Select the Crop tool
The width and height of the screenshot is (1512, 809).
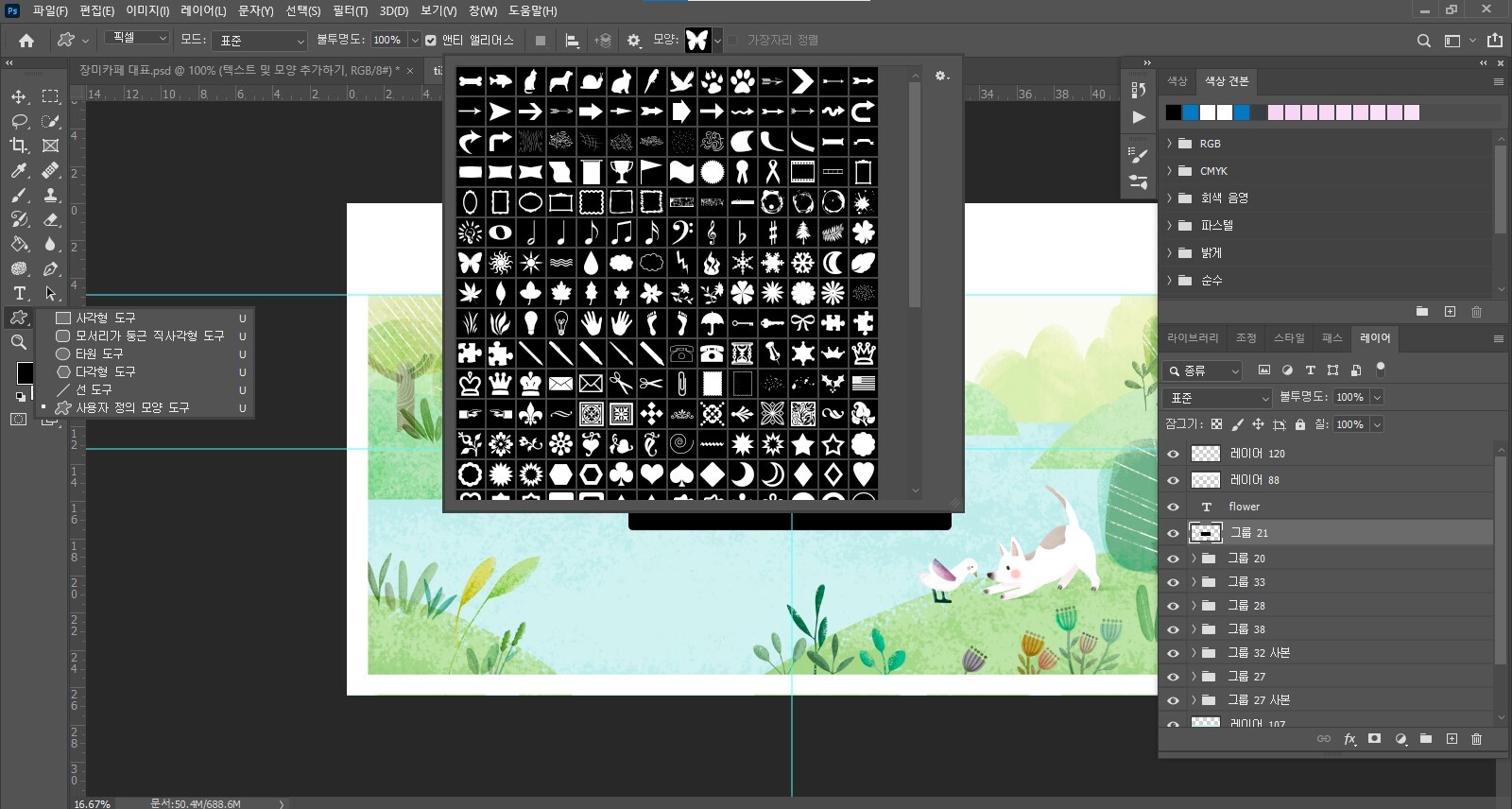pyautogui.click(x=18, y=146)
